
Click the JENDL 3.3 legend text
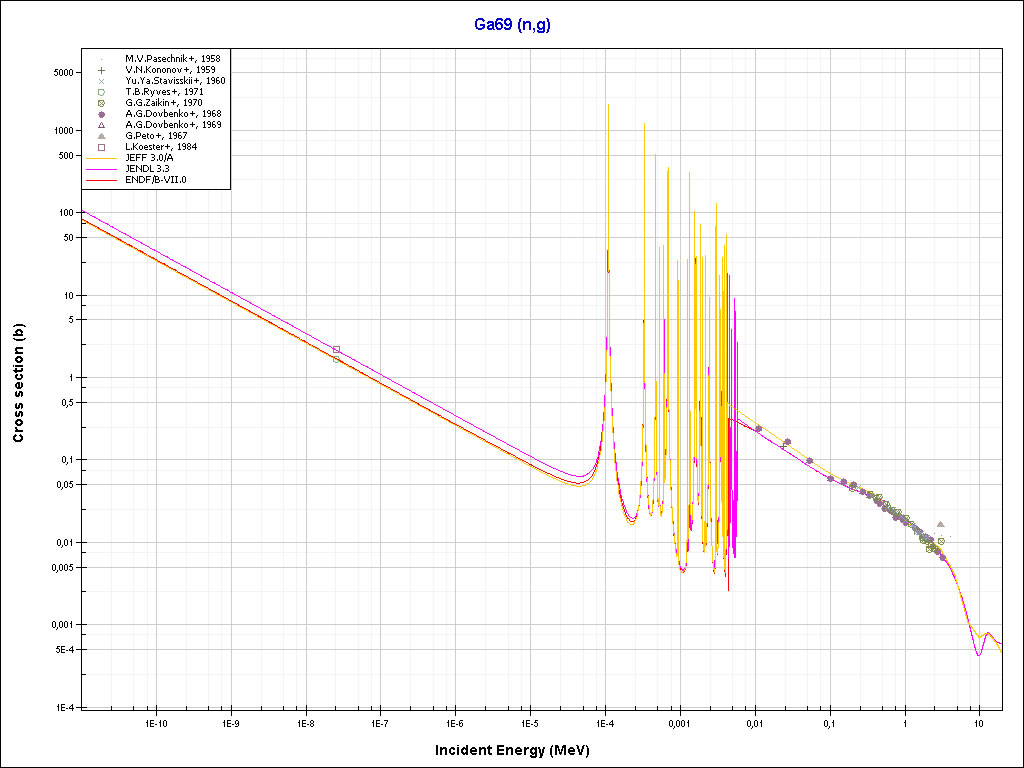[x=147, y=169]
